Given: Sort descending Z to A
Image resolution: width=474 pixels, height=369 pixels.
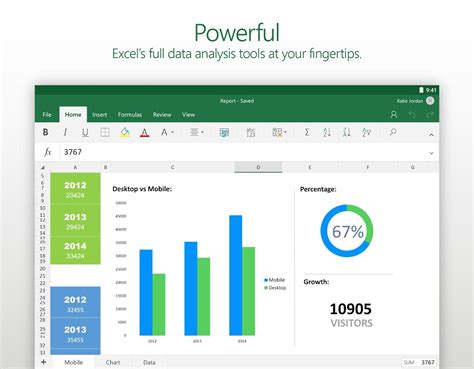Looking at the screenshot, I should 347,132.
